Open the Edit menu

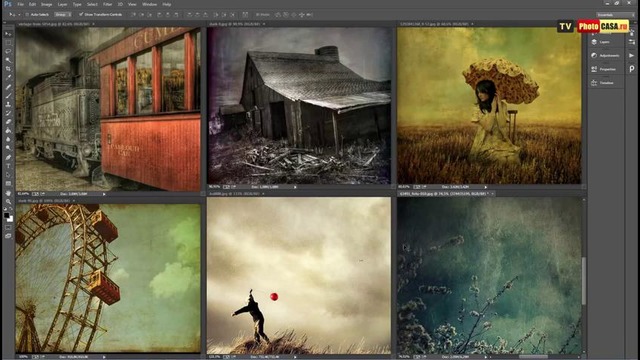click(32, 4)
